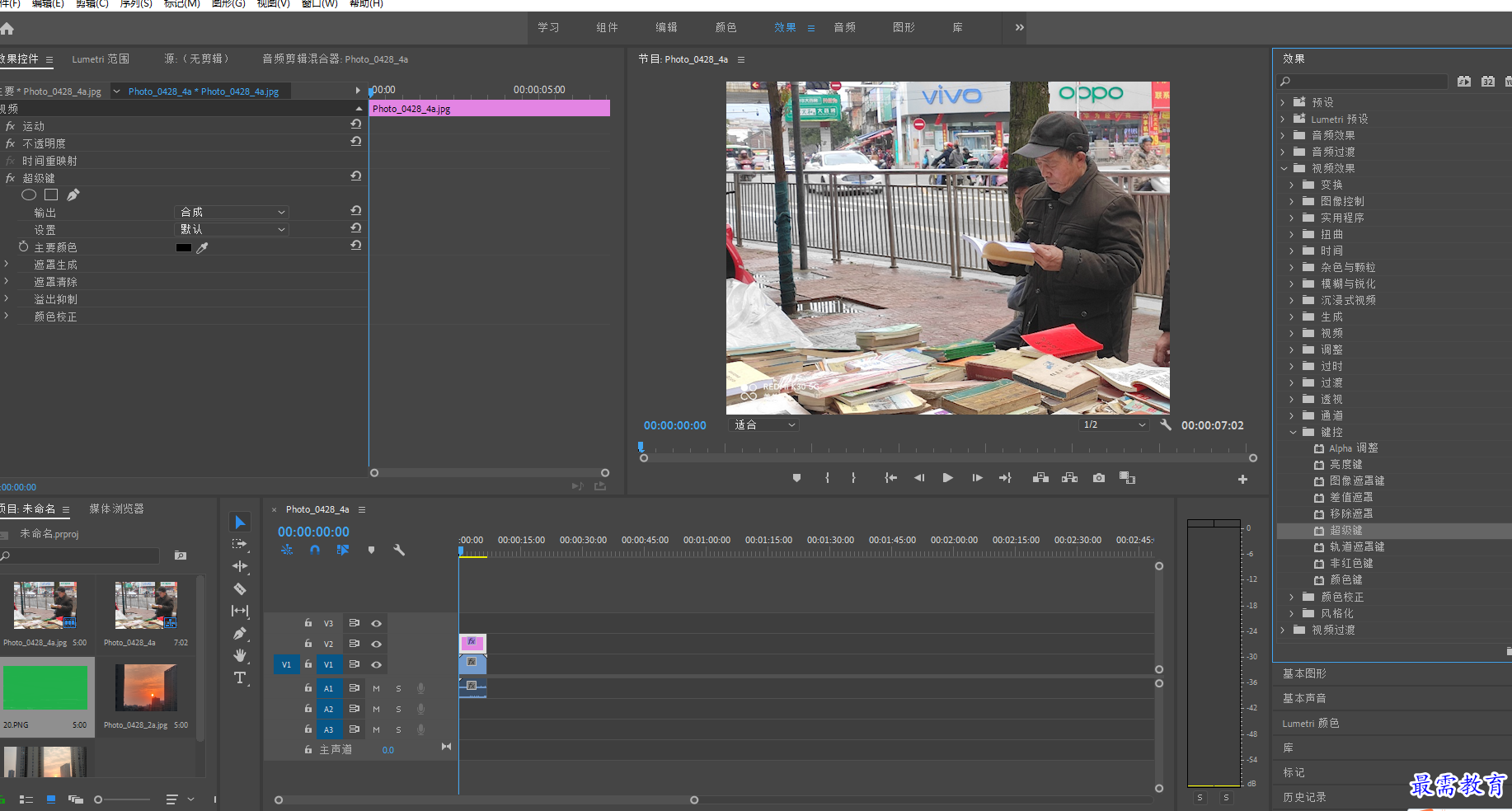Expand 溢出抑制 properties

[x=7, y=299]
